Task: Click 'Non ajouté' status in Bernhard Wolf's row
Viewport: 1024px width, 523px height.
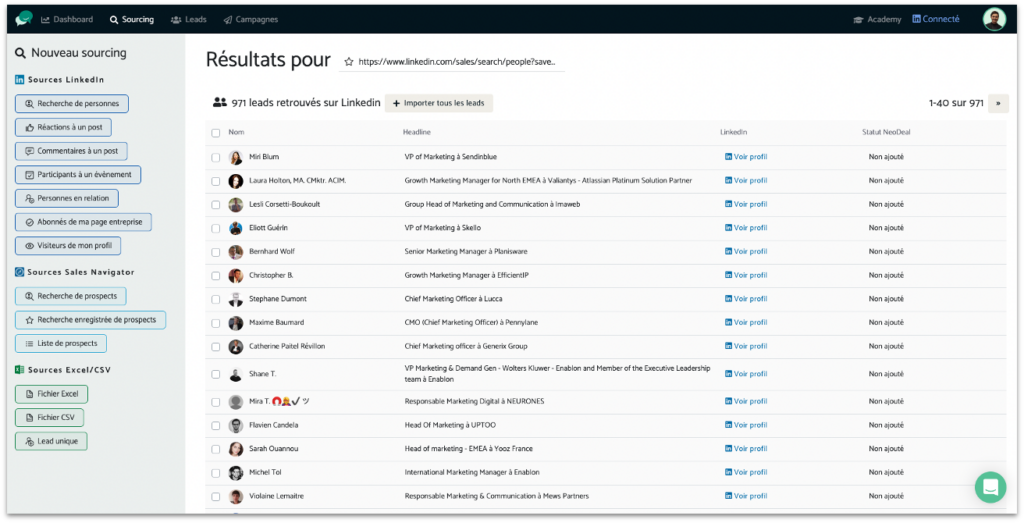Action: [x=886, y=251]
